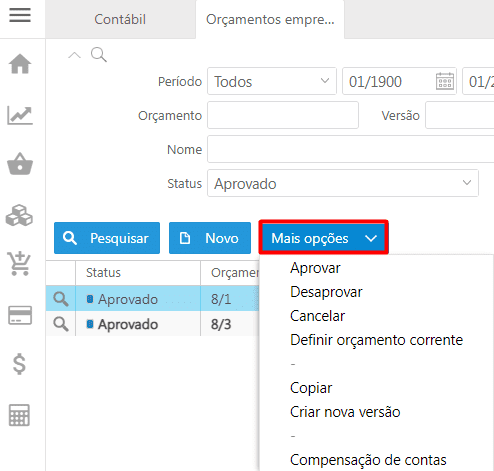Click the Pesquisar button

click(x=107, y=238)
